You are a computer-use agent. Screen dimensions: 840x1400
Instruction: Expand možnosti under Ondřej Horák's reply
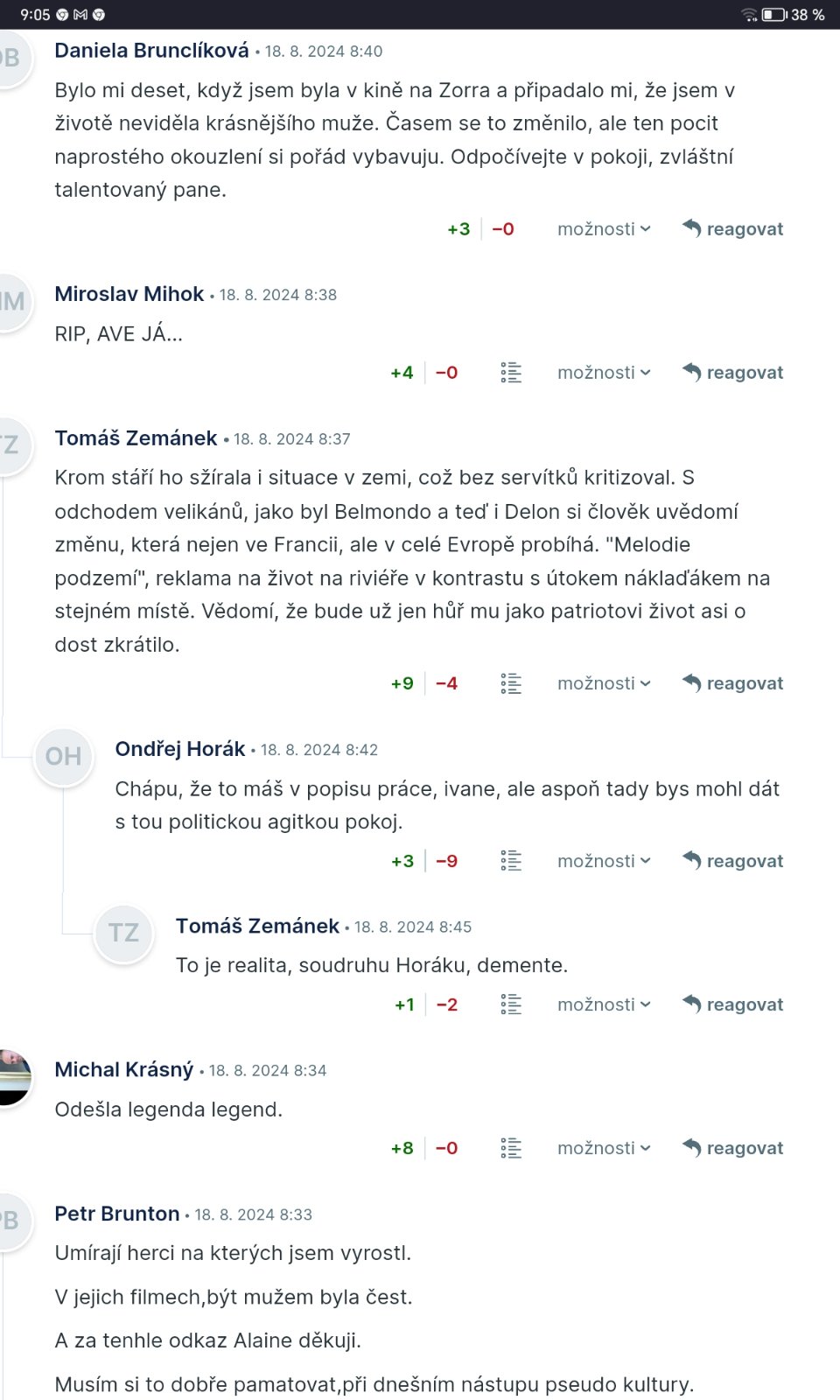(x=604, y=861)
